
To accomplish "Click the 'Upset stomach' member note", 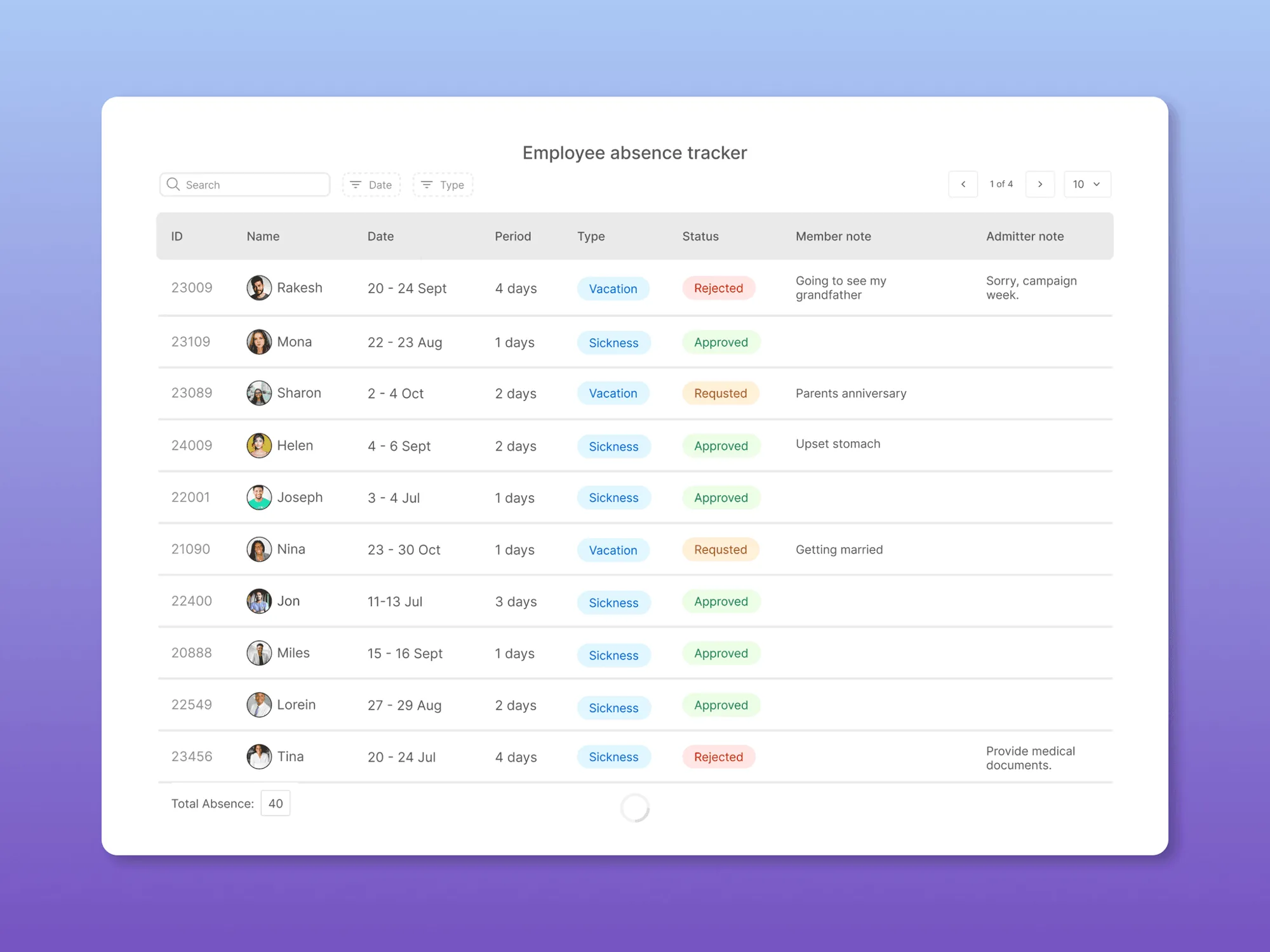I will [838, 444].
